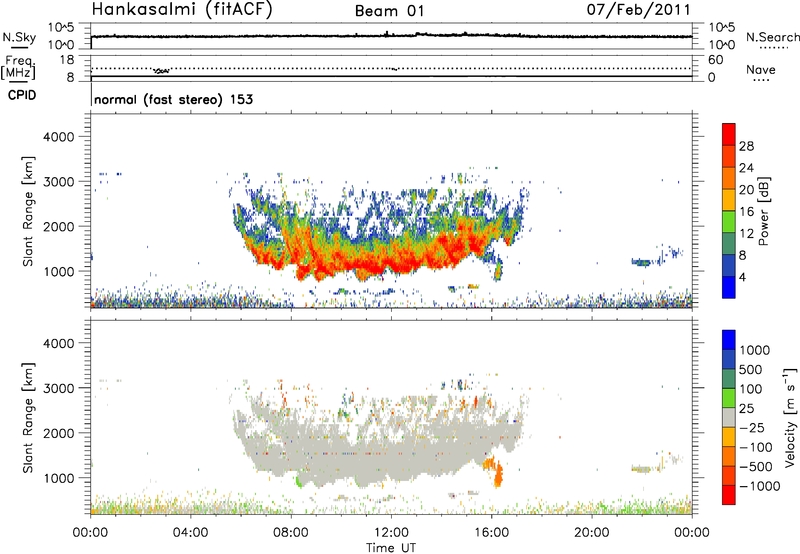
Task: Click the date '07/Feb/2011'
Action: click(x=638, y=9)
